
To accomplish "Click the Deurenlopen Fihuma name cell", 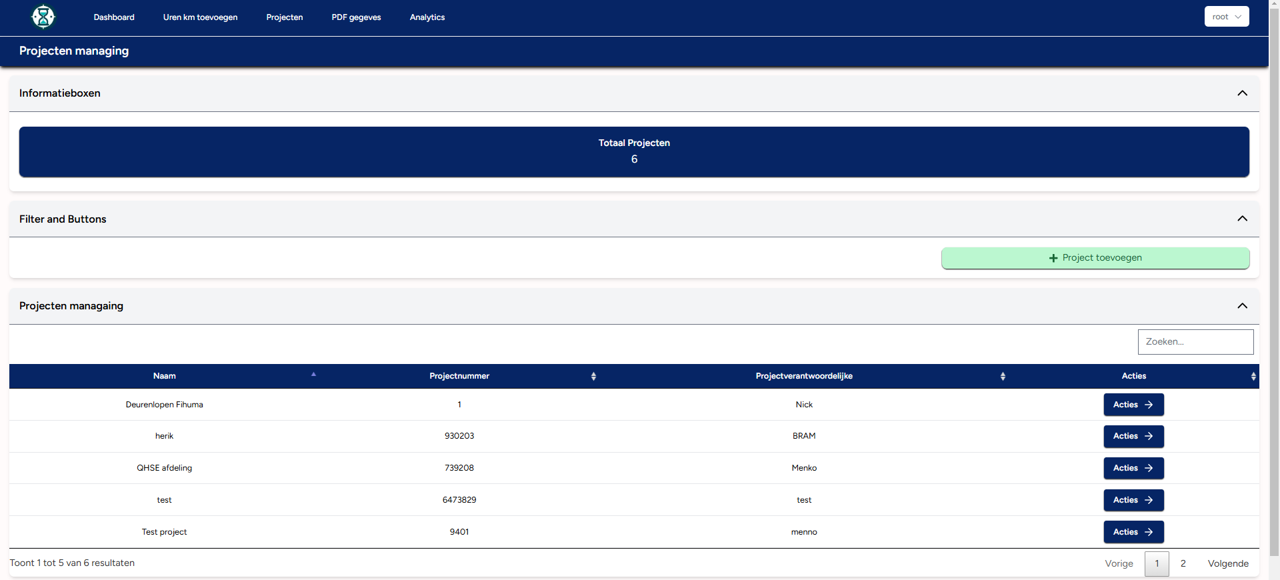I will pos(164,405).
